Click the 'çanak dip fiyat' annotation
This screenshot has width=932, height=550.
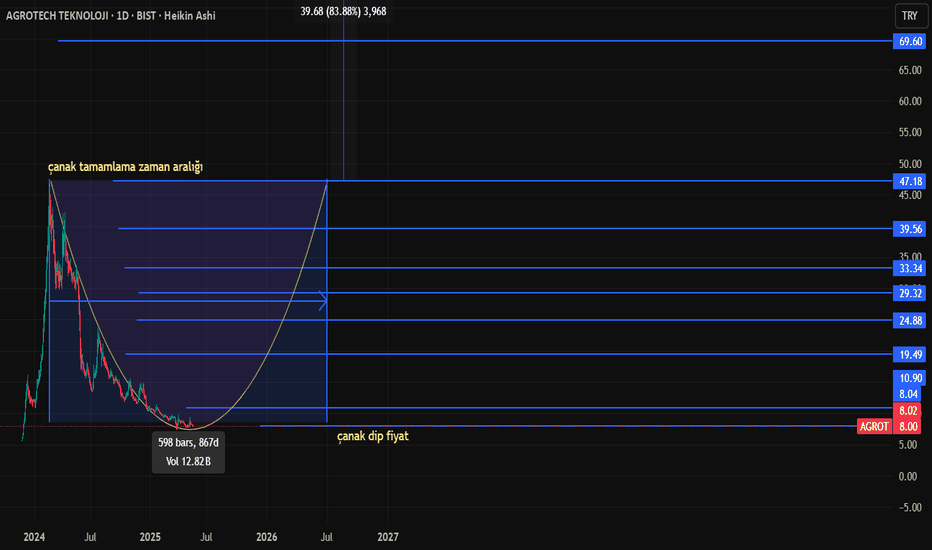373,436
